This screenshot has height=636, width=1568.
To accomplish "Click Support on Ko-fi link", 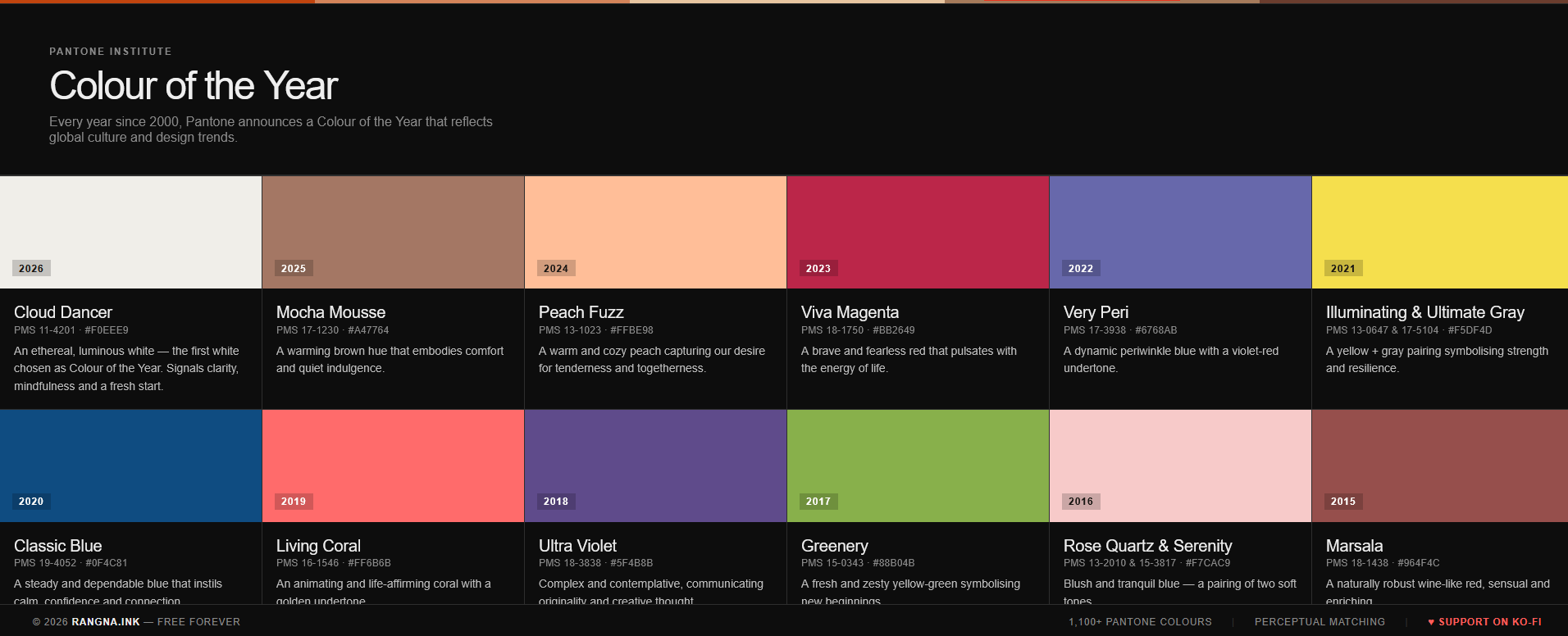I will coord(1484,622).
